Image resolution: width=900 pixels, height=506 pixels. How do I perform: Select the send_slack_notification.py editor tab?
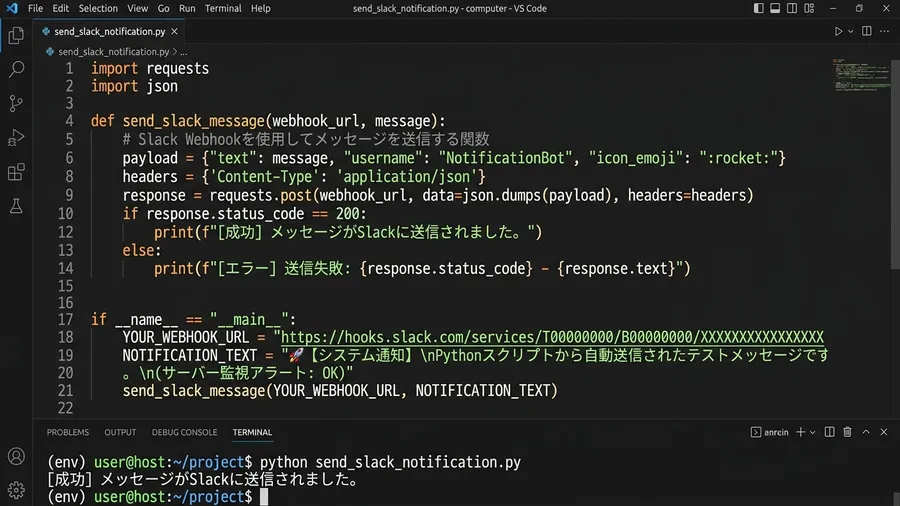pyautogui.click(x=110, y=32)
